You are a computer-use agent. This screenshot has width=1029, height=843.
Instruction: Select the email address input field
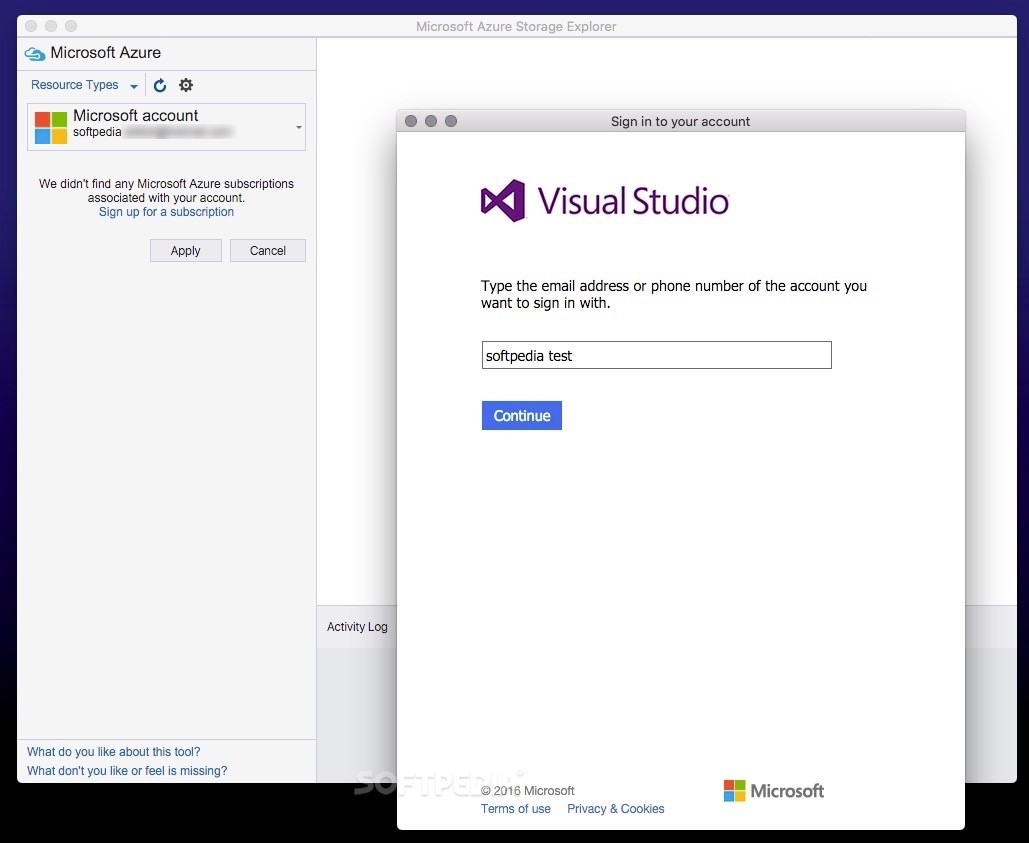pyautogui.click(x=656, y=355)
